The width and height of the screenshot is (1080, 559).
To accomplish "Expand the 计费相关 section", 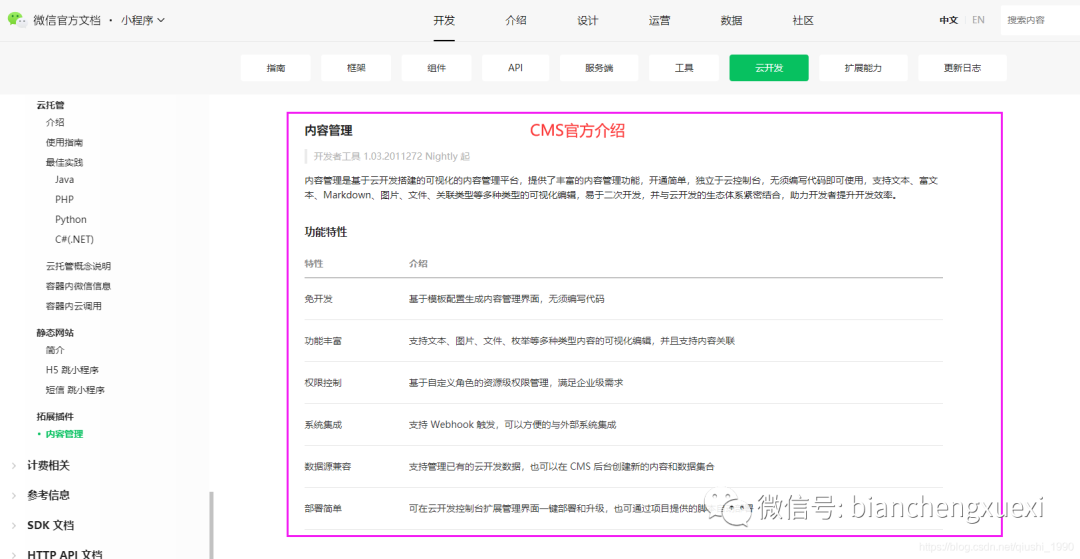I will pos(48,466).
